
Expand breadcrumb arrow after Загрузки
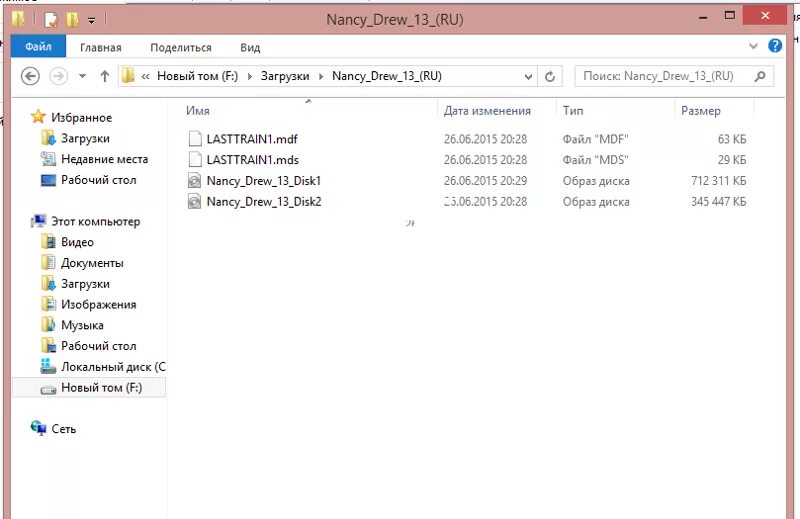point(321,77)
